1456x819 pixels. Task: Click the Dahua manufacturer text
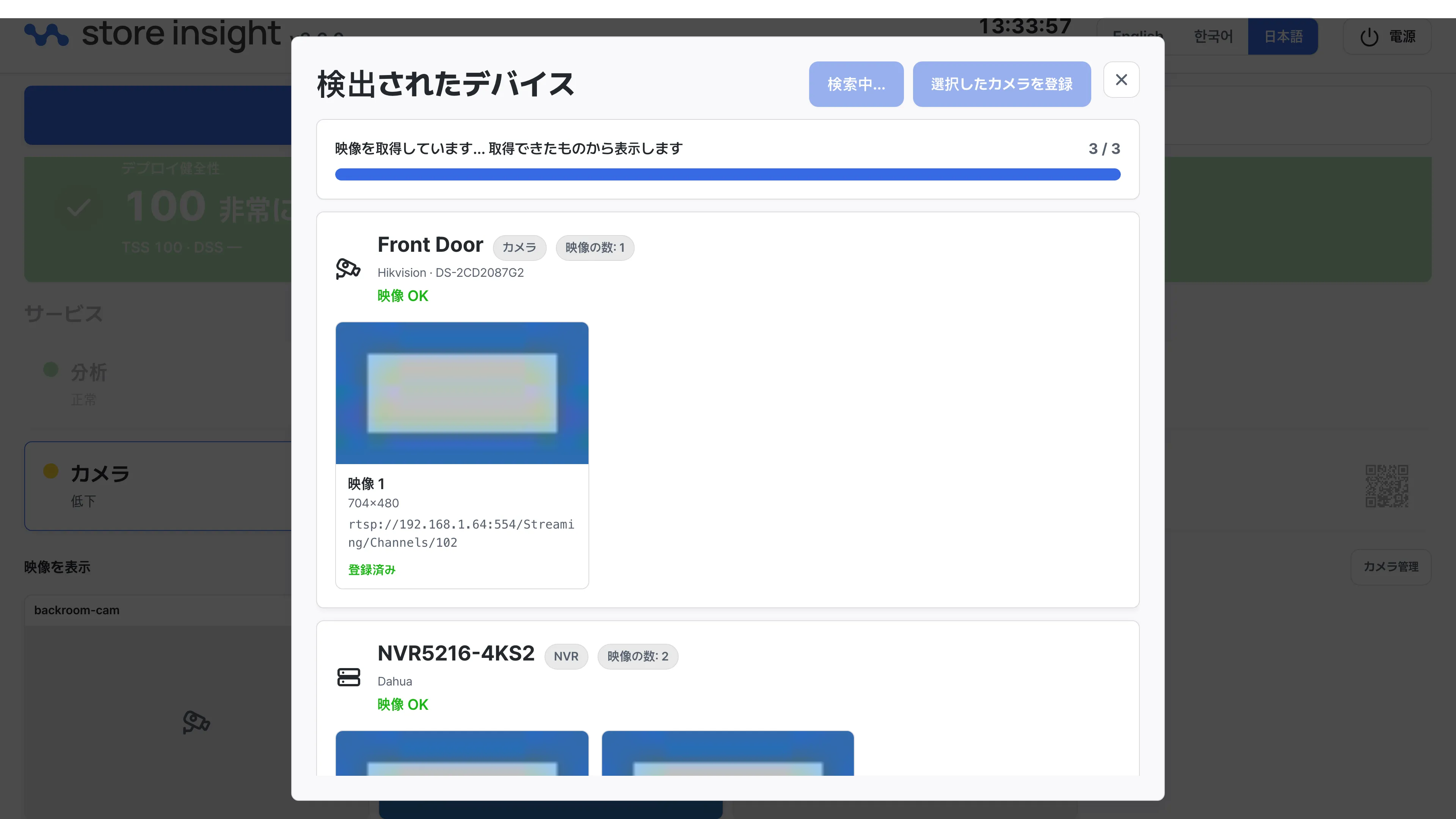394,682
